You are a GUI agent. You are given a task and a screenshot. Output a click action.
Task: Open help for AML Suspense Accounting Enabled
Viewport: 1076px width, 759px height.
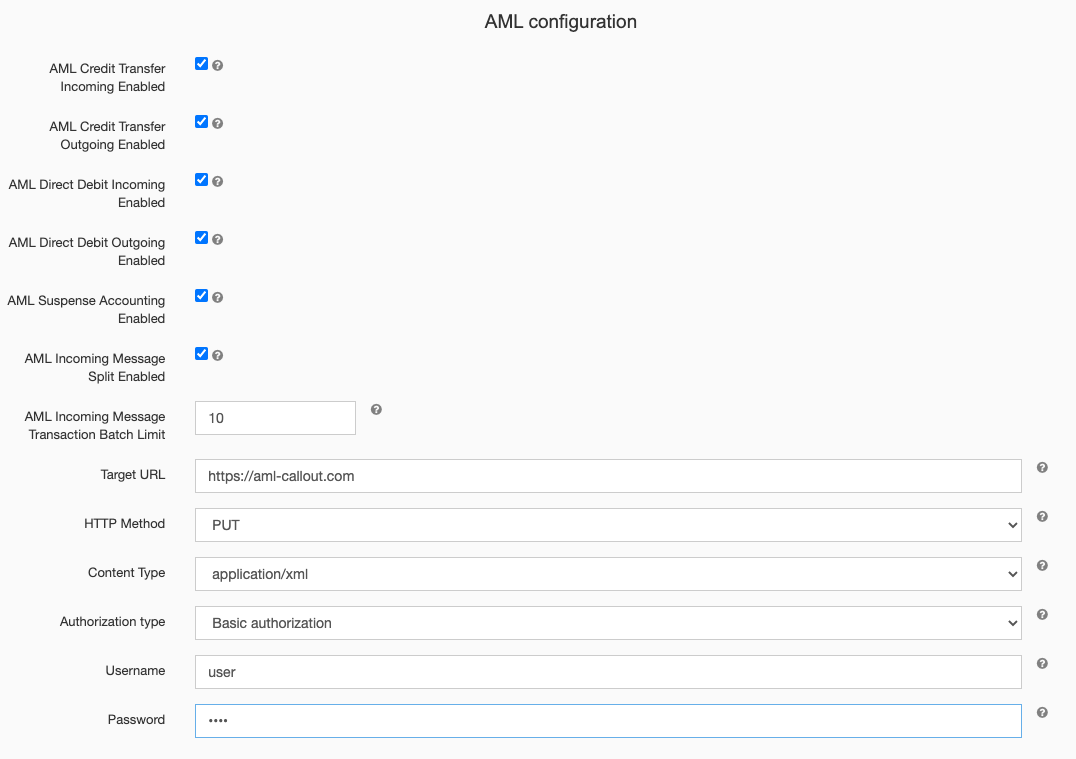coord(219,296)
